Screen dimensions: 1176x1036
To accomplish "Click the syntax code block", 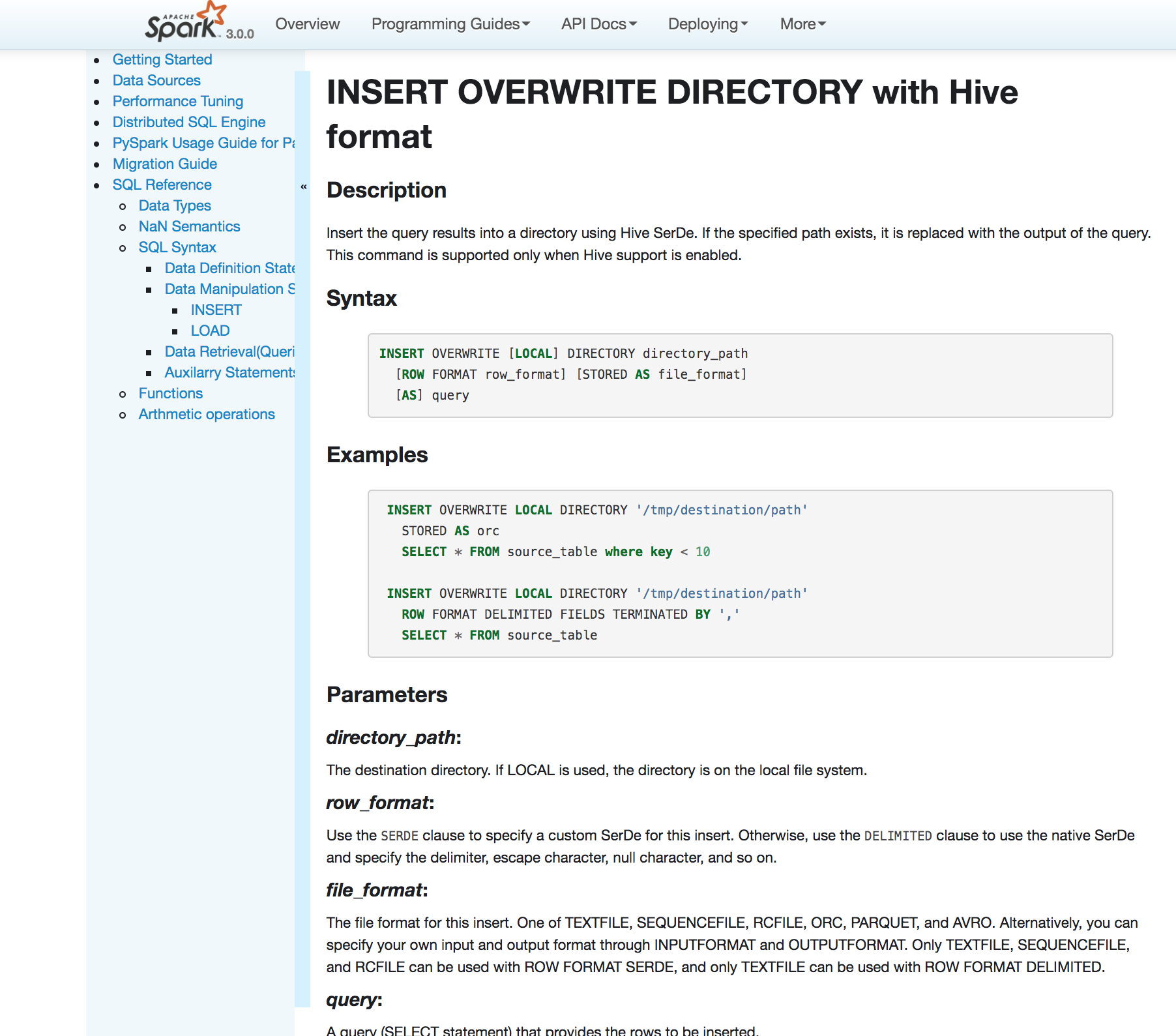I will 741,376.
